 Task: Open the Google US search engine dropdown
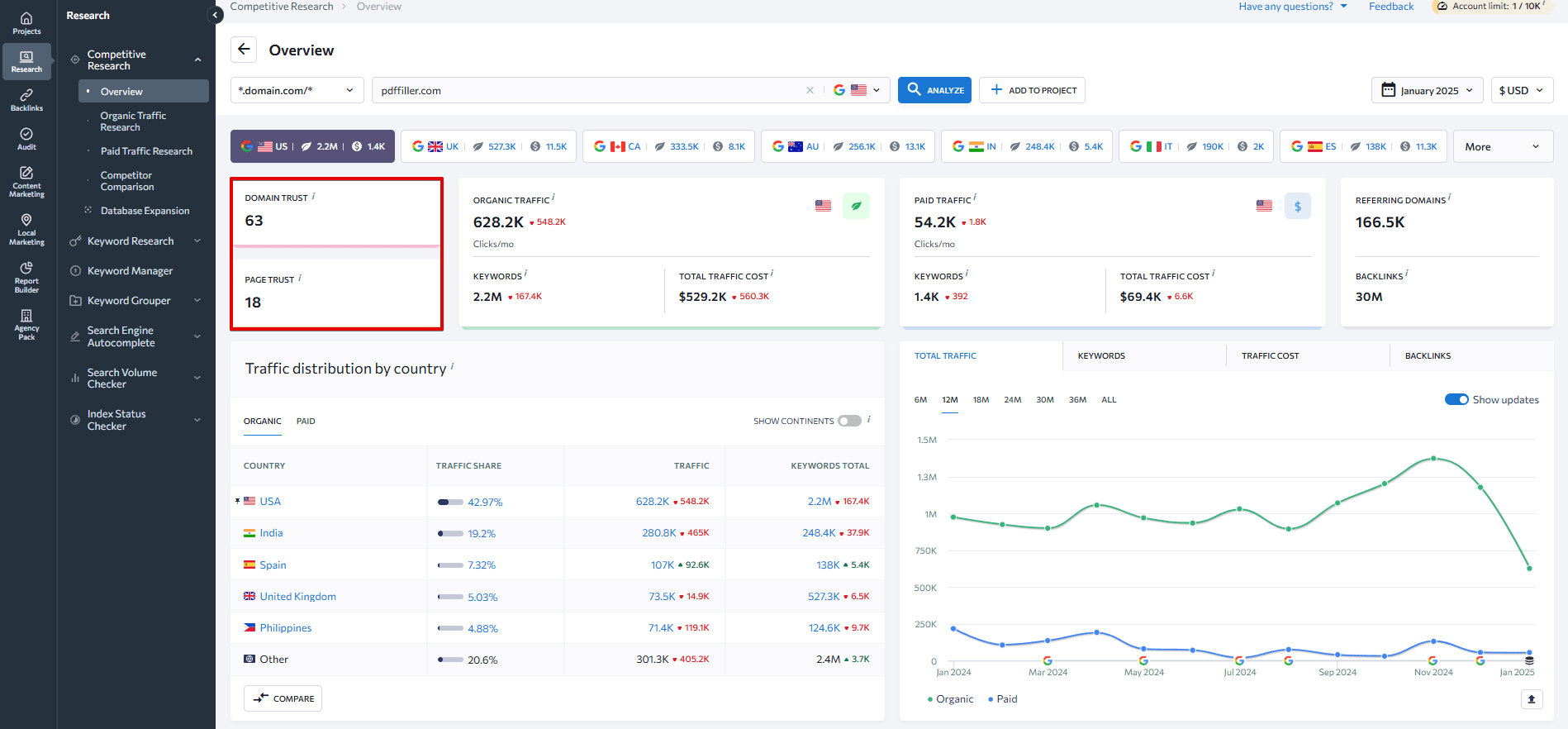click(x=857, y=90)
